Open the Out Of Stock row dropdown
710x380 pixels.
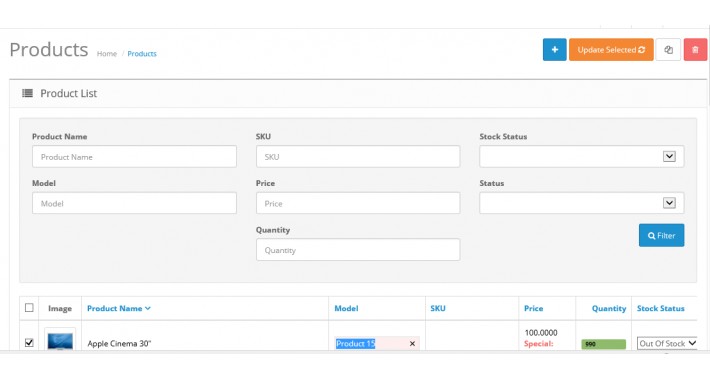pos(667,343)
